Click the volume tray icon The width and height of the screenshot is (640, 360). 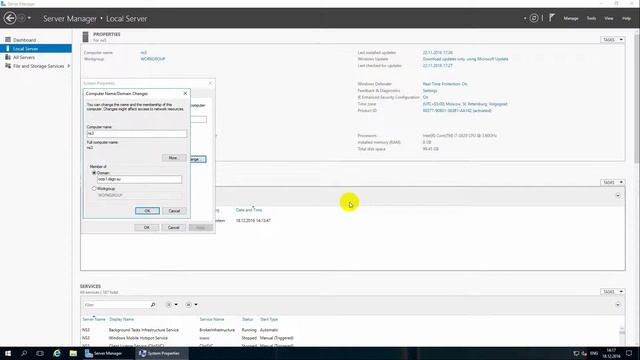584,353
